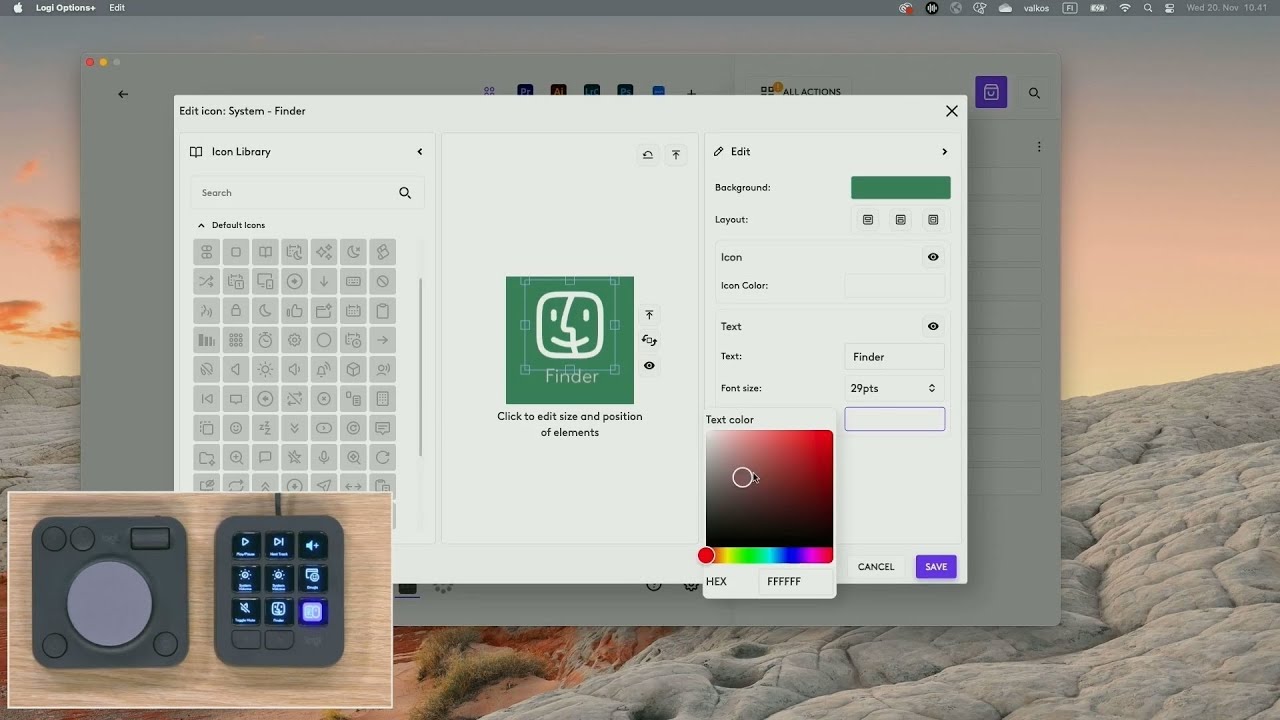Select the 3D cube icon

pos(353,370)
